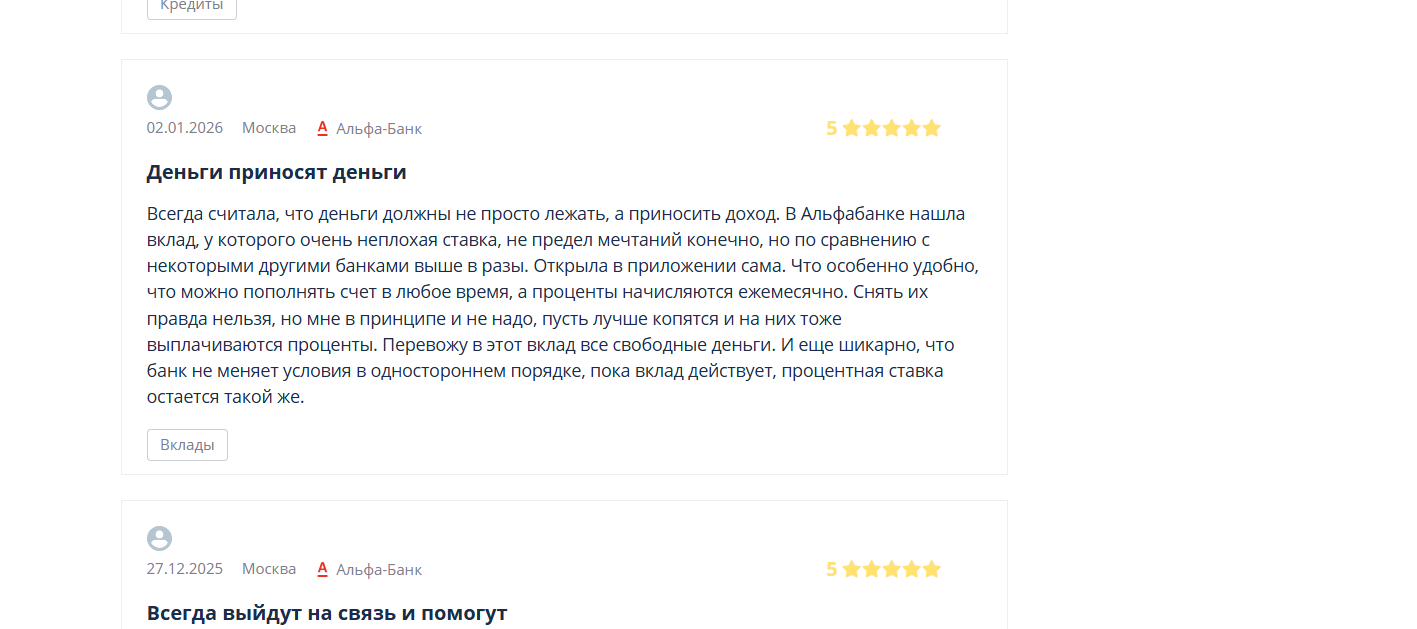Click the date 27.12.2025 on the review
Viewport: 1417px width, 629px height.
[x=185, y=569]
